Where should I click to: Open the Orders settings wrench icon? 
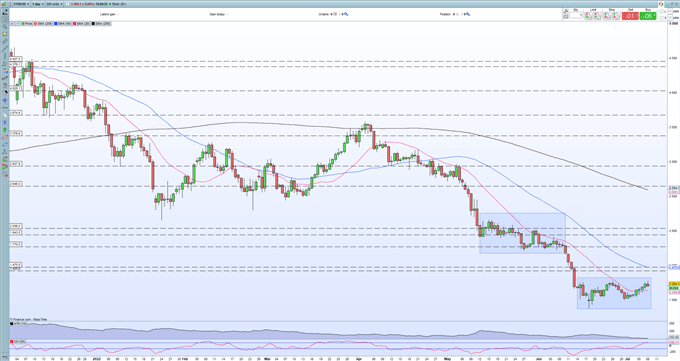pyautogui.click(x=346, y=14)
